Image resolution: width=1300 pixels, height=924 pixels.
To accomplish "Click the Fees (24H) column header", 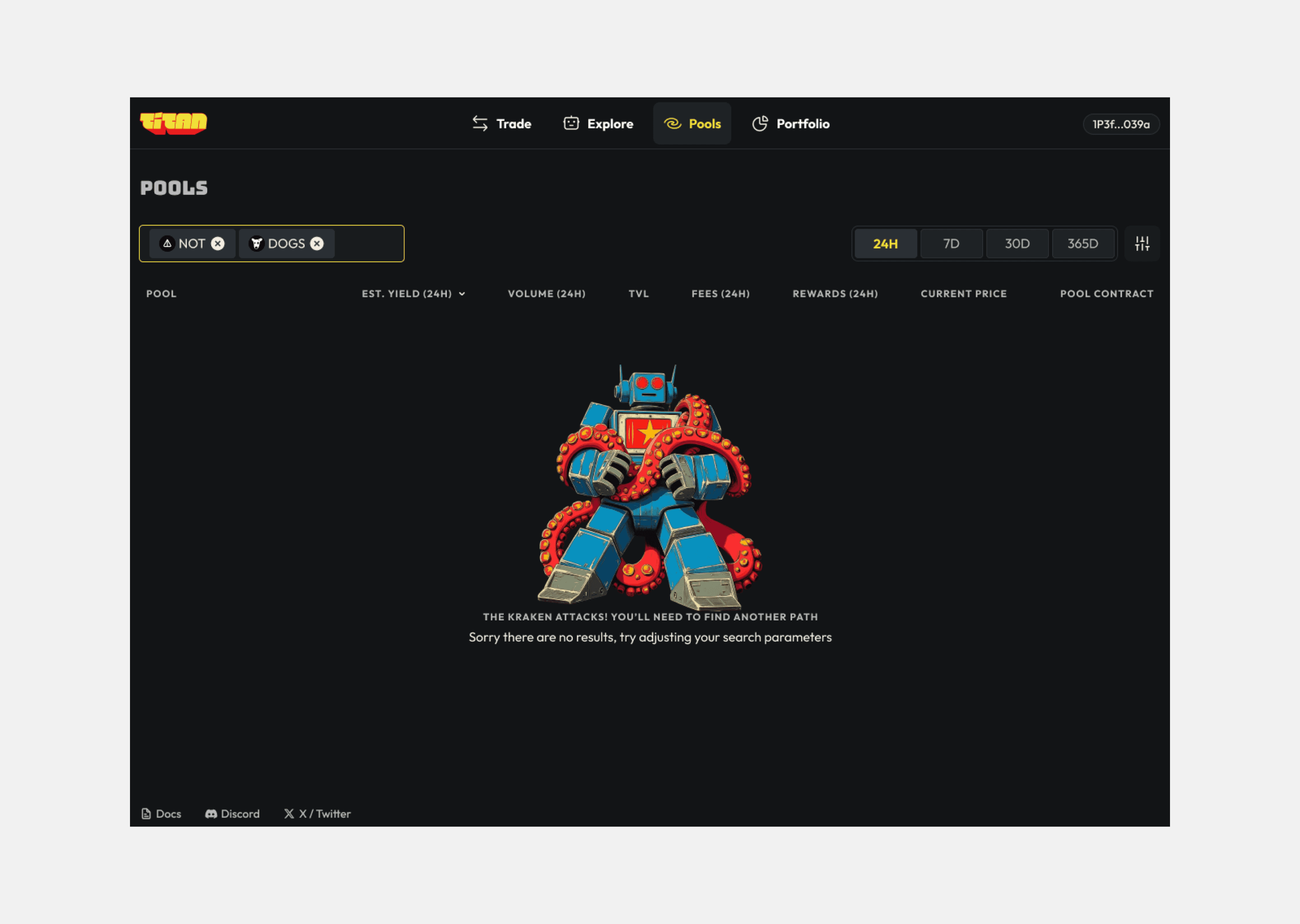I will (720, 294).
